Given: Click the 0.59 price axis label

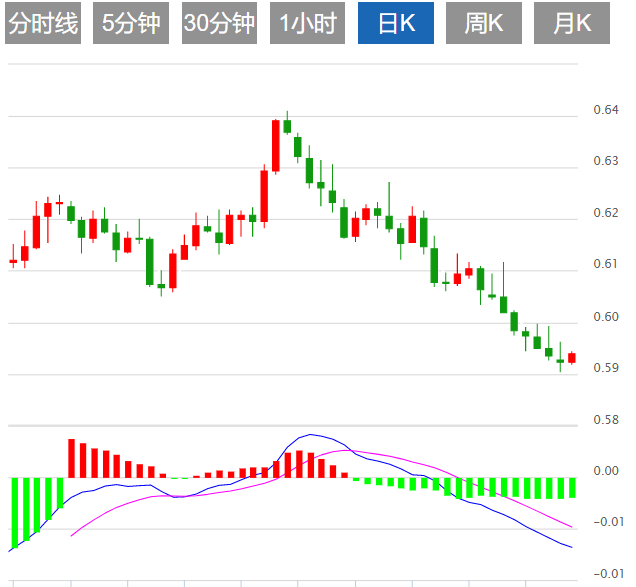Looking at the screenshot, I should [606, 368].
